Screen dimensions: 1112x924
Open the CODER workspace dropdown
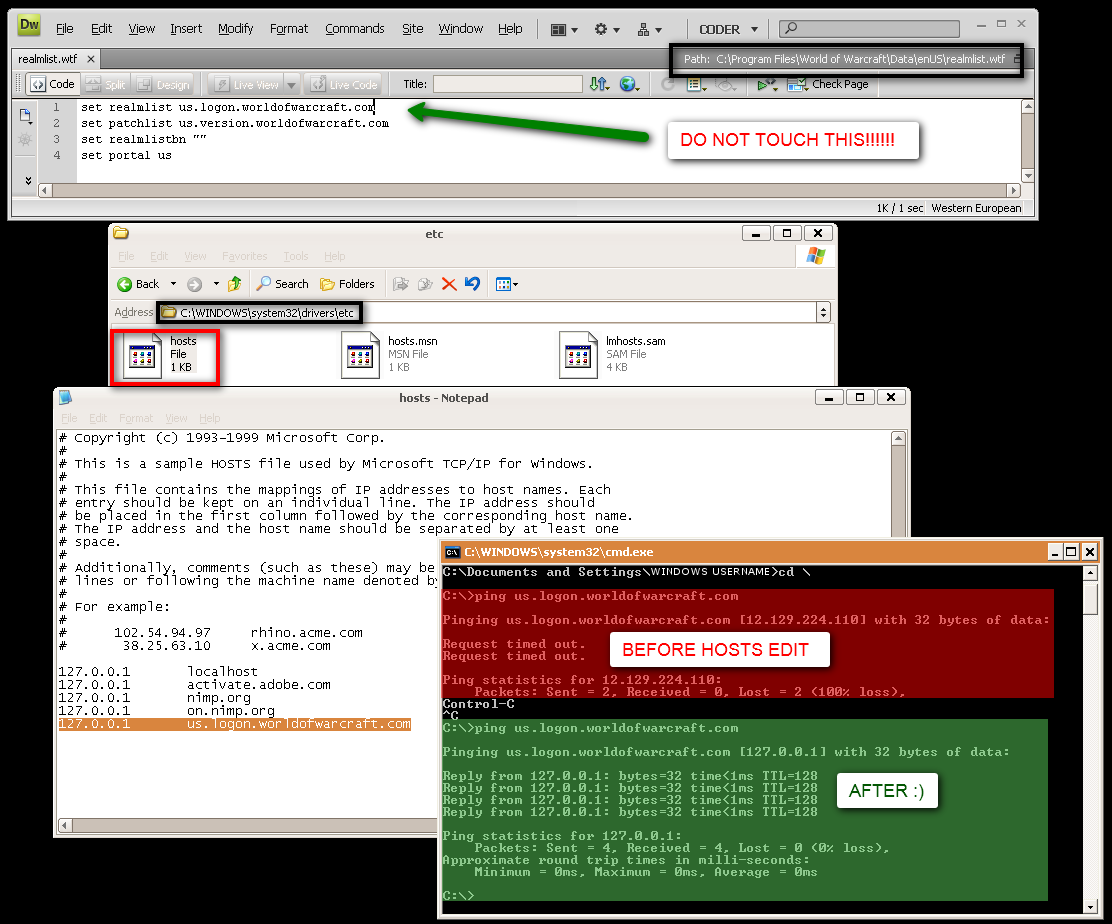pyautogui.click(x=728, y=29)
